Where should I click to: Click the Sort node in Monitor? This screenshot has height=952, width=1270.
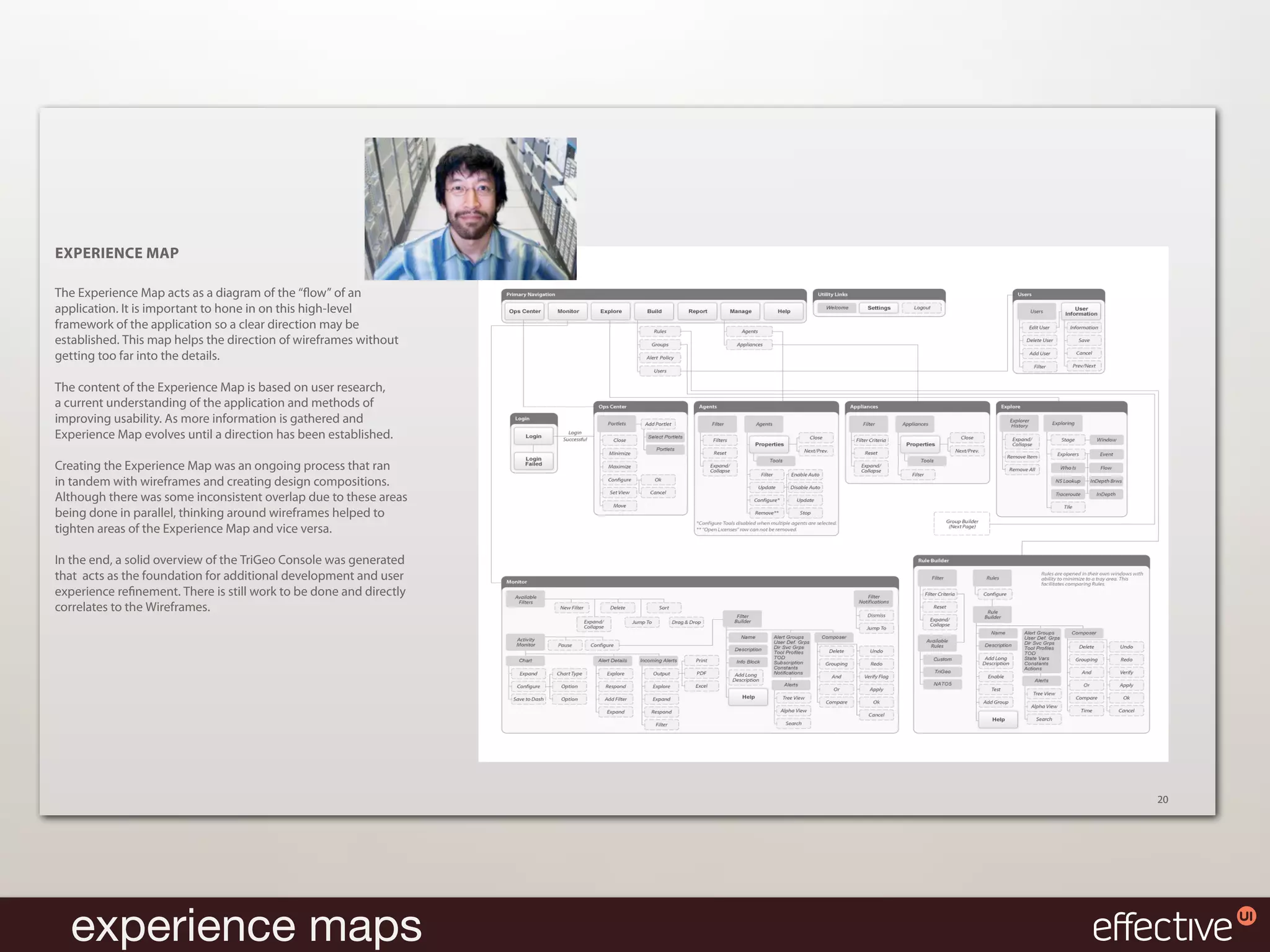coord(664,608)
